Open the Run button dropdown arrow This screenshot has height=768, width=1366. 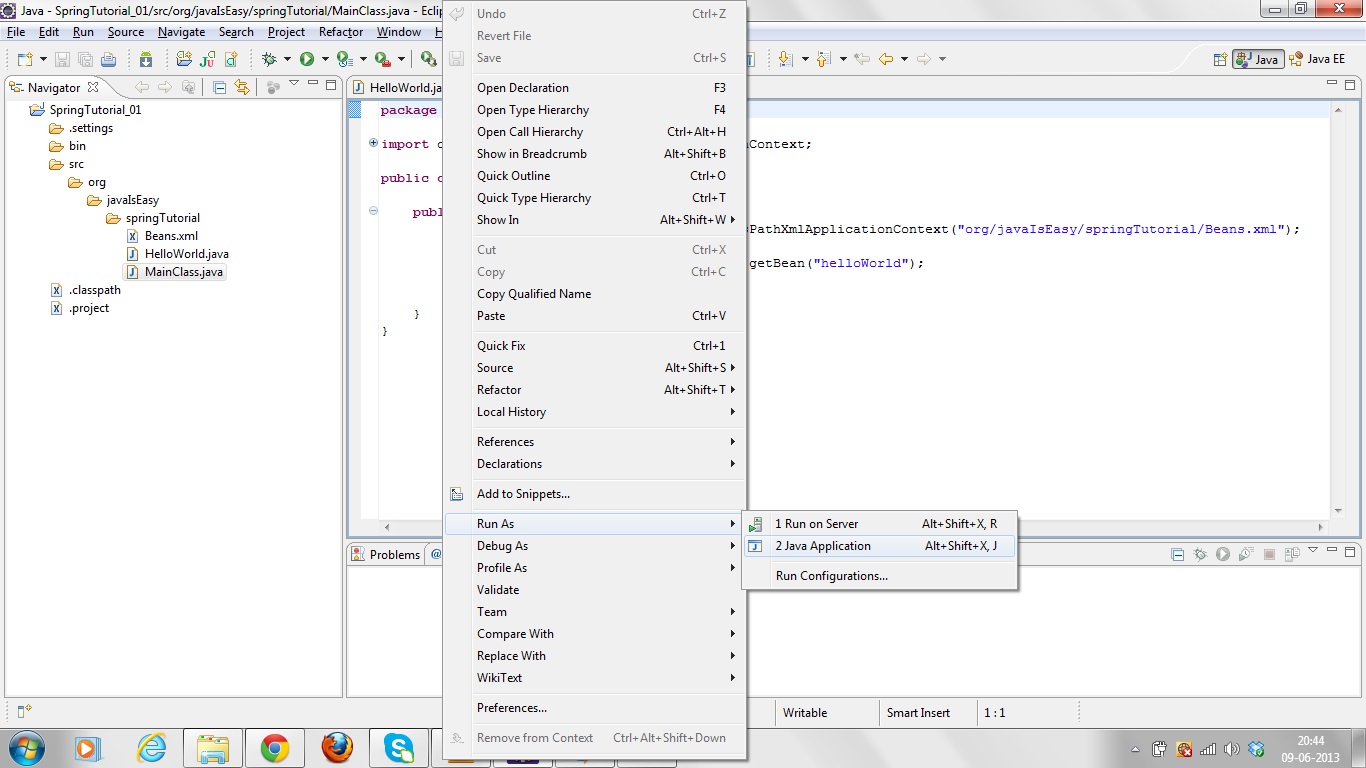pyautogui.click(x=325, y=59)
